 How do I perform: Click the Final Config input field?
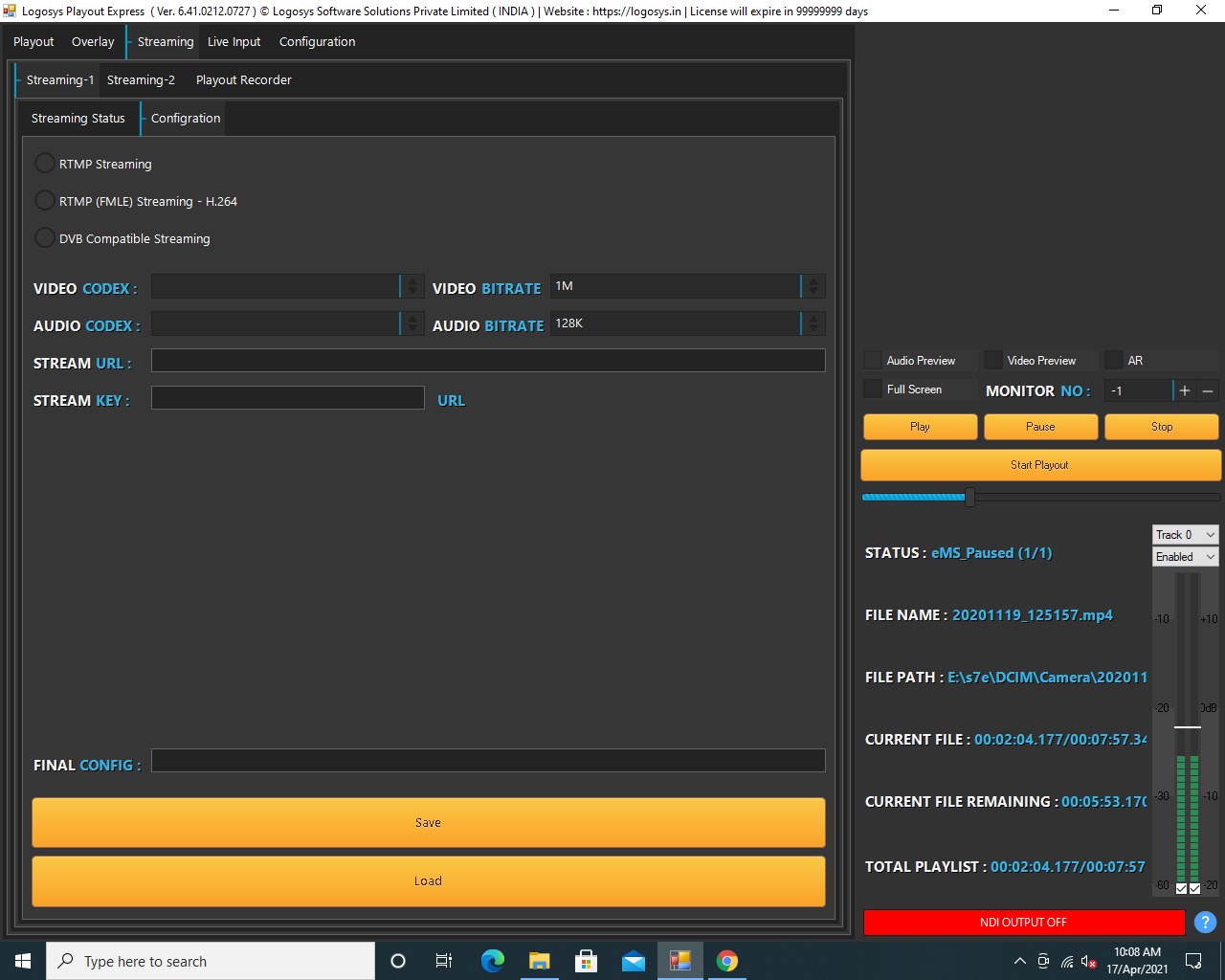click(488, 760)
